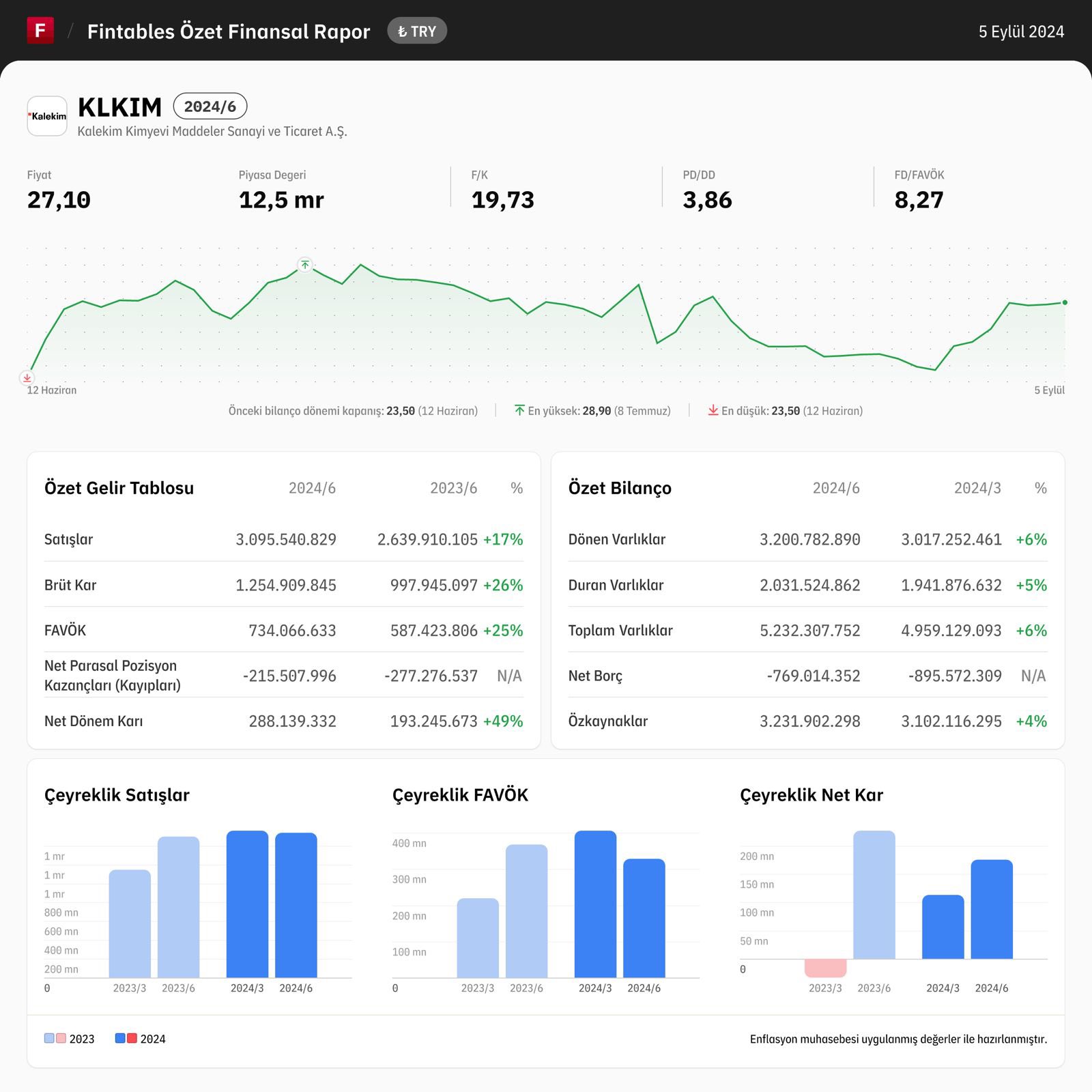Click the red Fintables F logo
This screenshot has width=1092, height=1092.
(40, 31)
